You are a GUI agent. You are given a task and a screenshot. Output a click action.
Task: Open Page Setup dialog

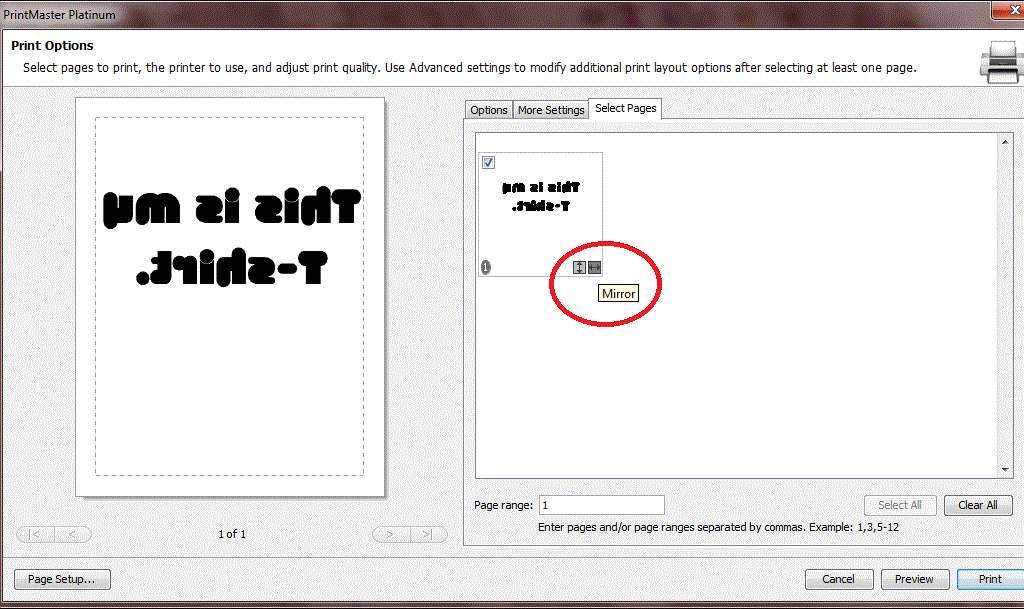[61, 579]
